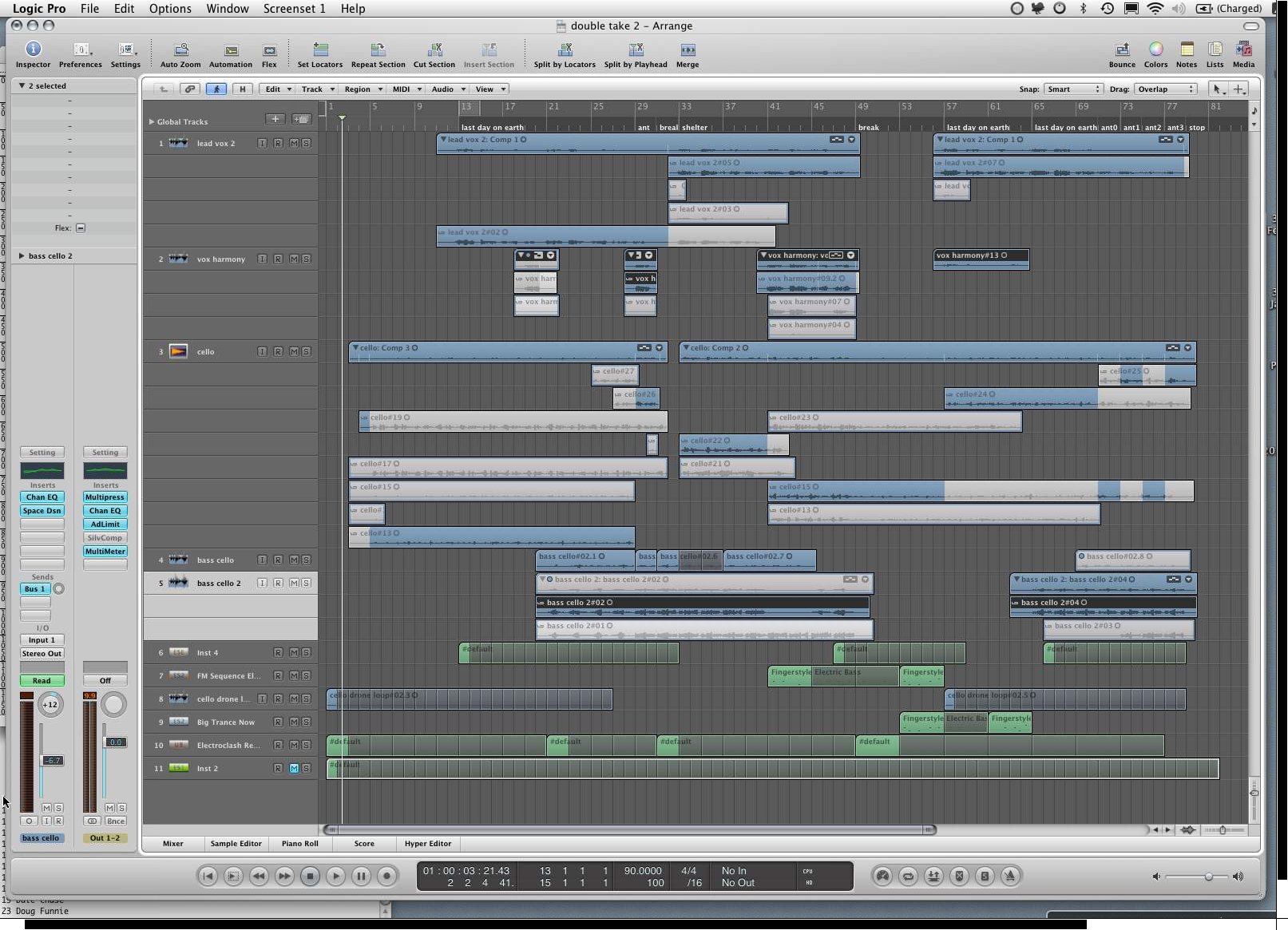
Task: Click the Space Dsn insert slot
Action: (x=42, y=510)
